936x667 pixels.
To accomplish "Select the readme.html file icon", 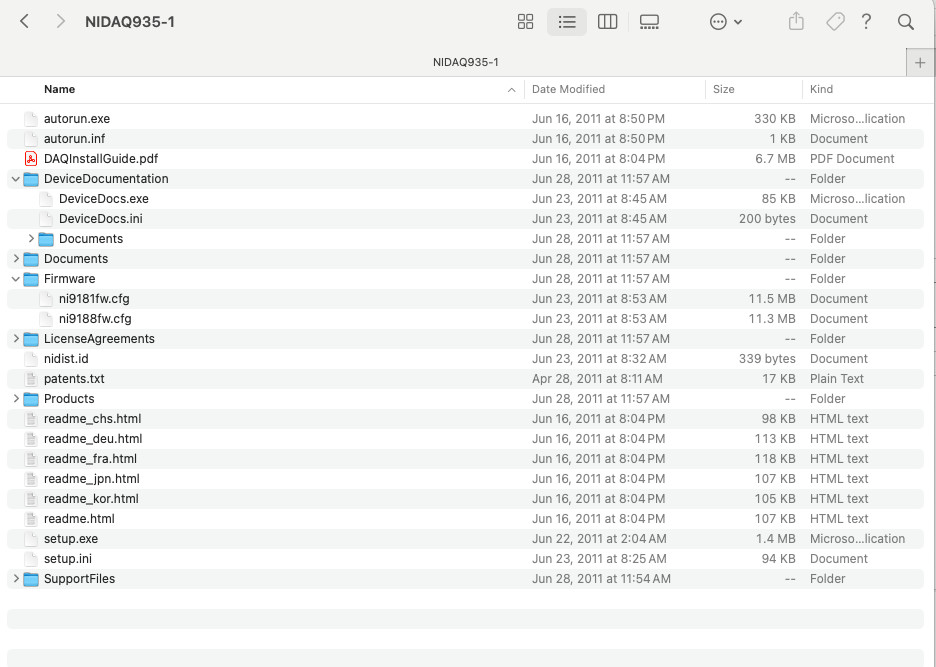I will 31,519.
